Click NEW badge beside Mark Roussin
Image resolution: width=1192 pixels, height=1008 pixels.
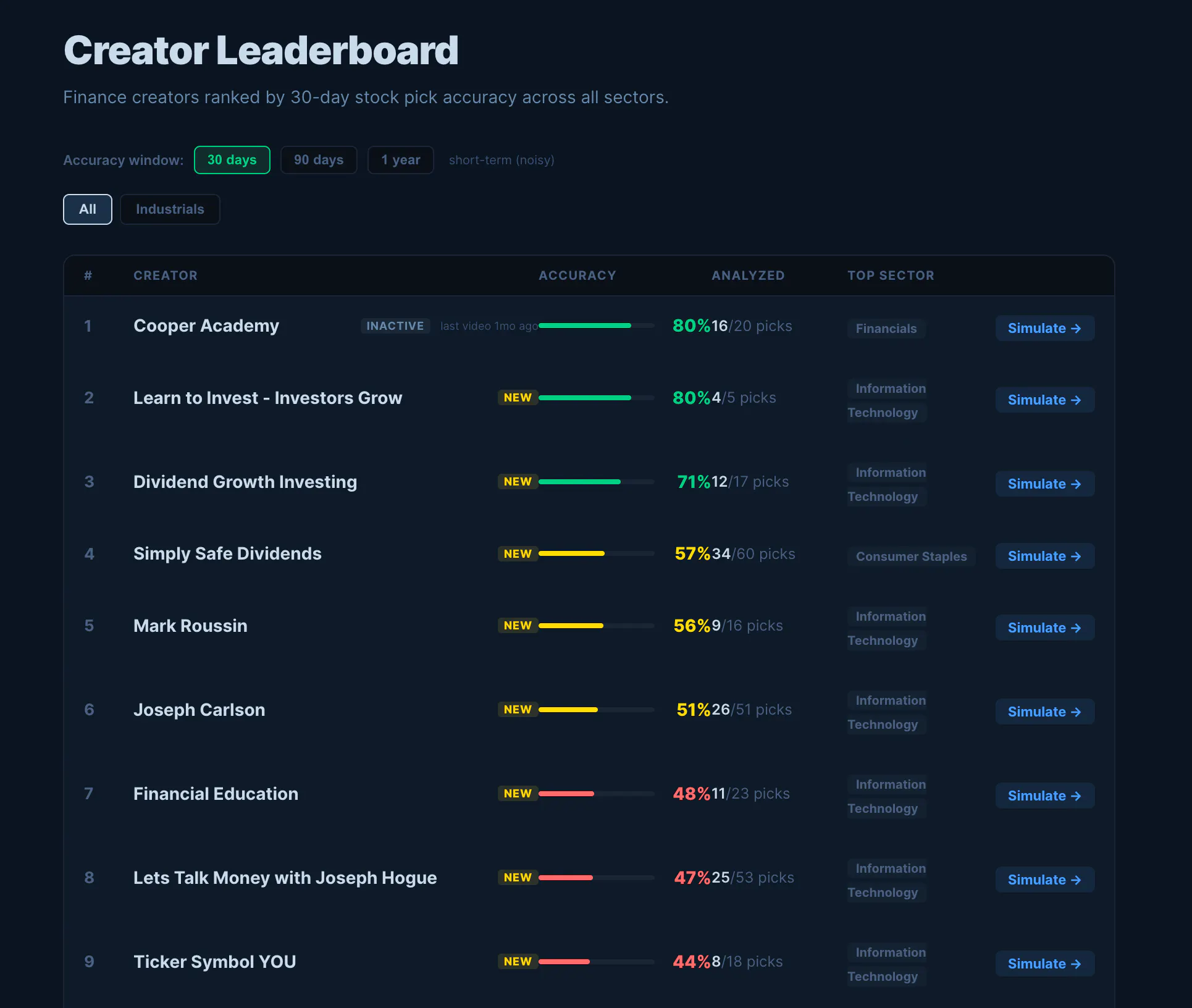pyautogui.click(x=518, y=626)
